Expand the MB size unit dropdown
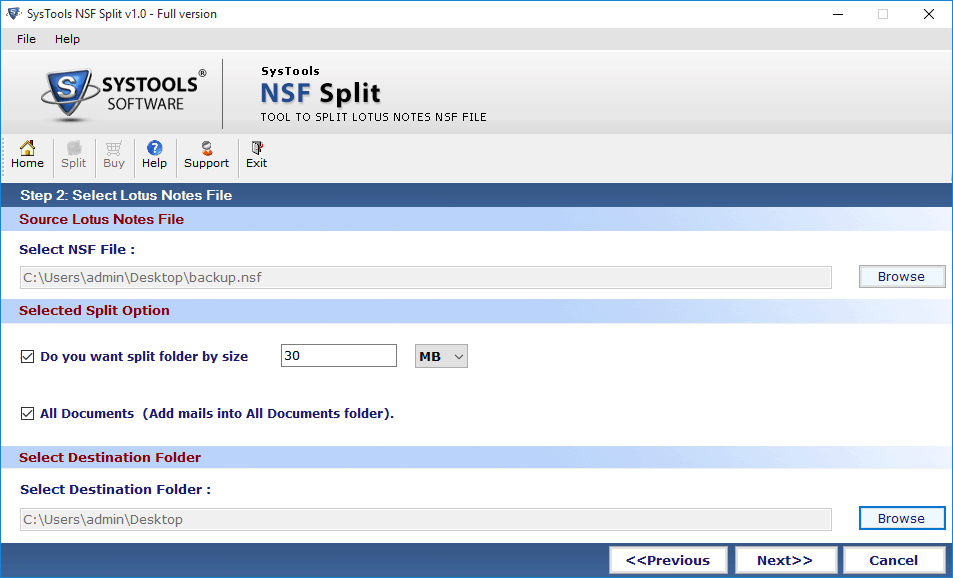The width and height of the screenshot is (953, 578). [441, 356]
